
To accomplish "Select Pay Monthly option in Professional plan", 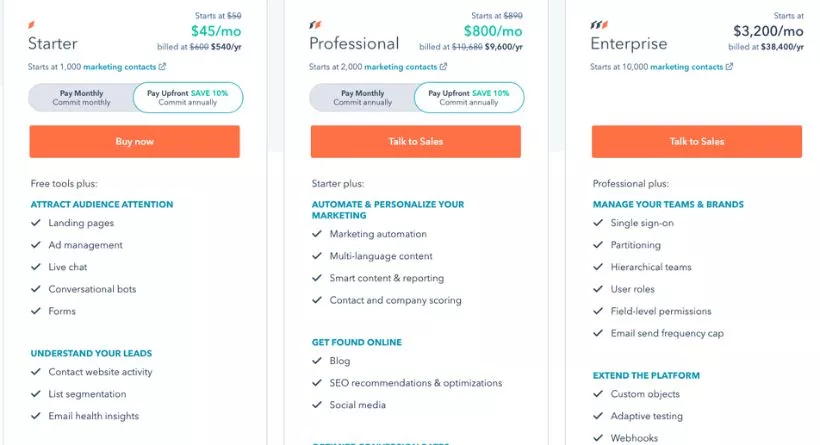I will point(362,97).
